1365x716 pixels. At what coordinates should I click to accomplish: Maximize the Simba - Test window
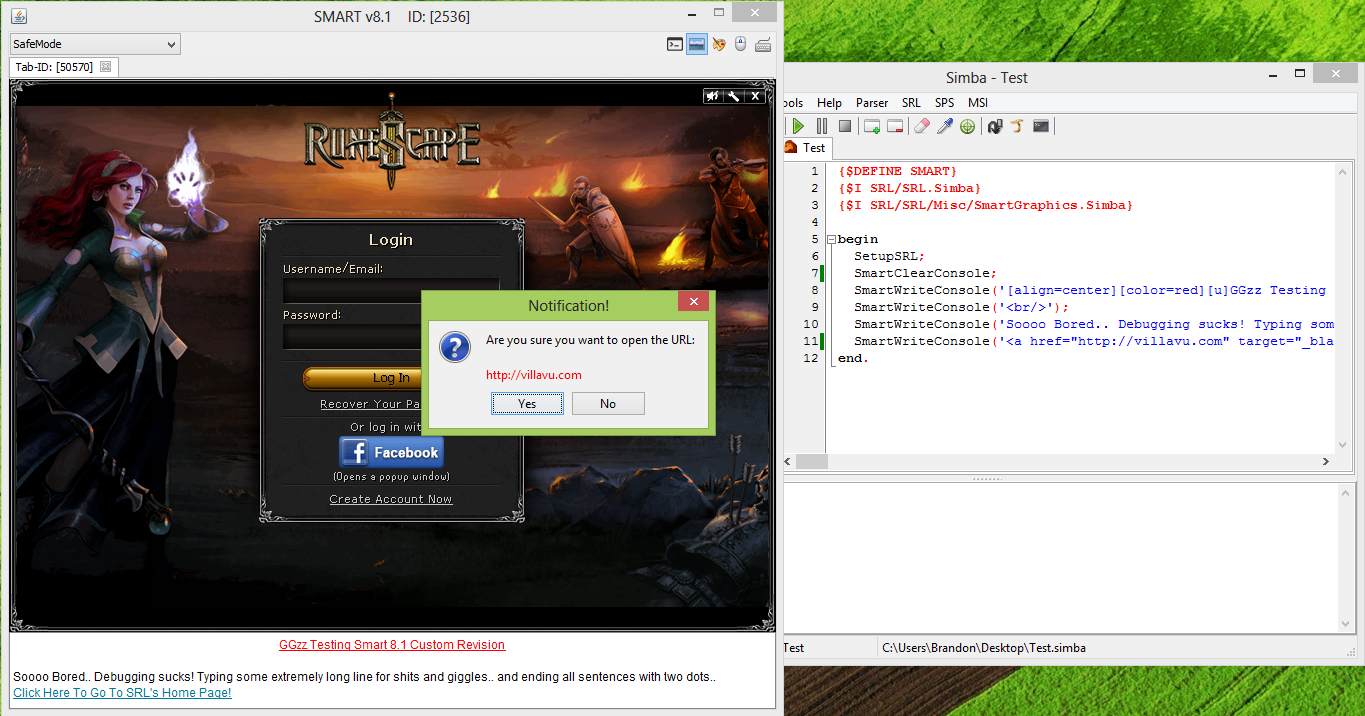[x=1299, y=73]
